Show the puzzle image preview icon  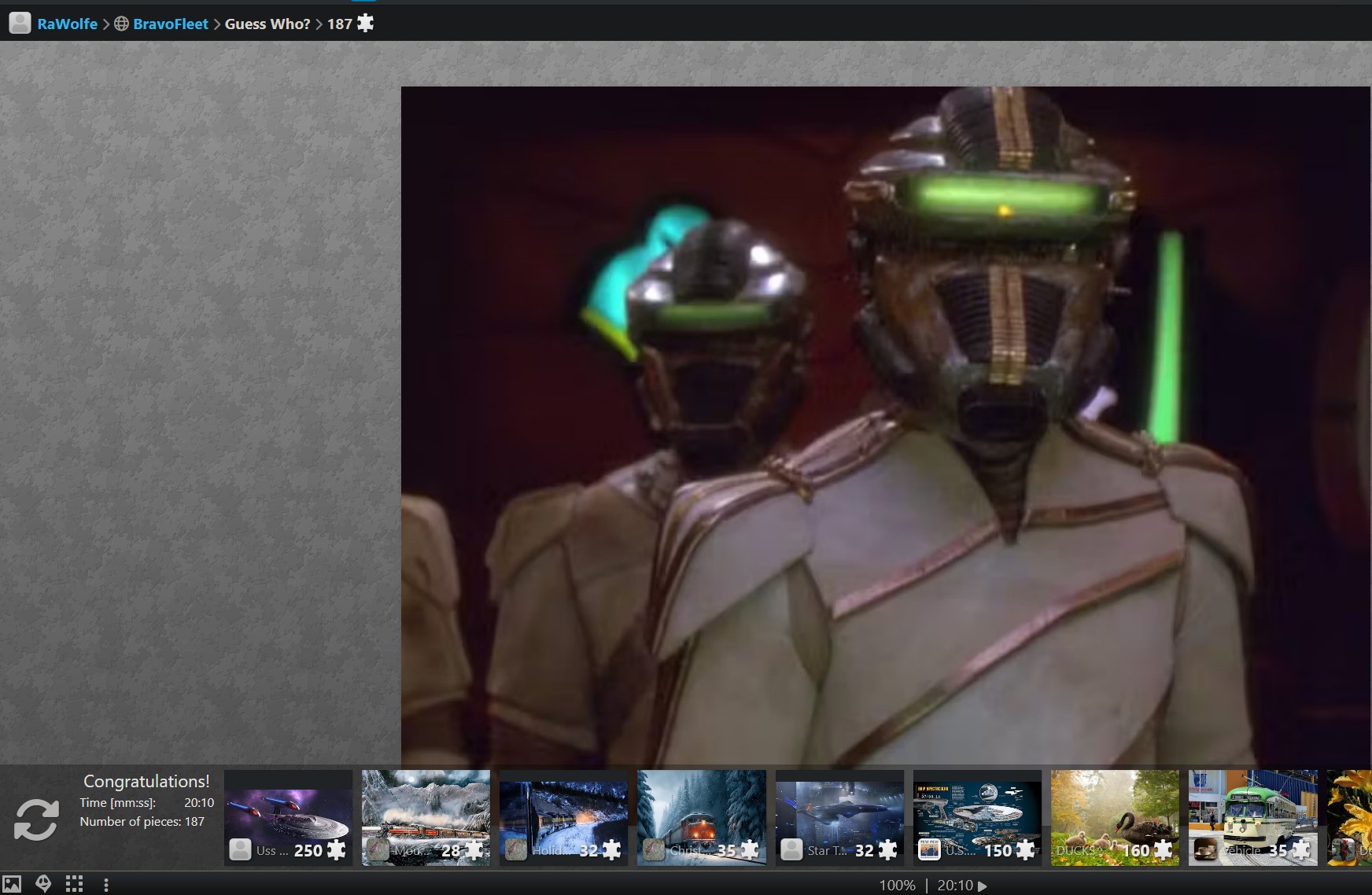coord(12,884)
